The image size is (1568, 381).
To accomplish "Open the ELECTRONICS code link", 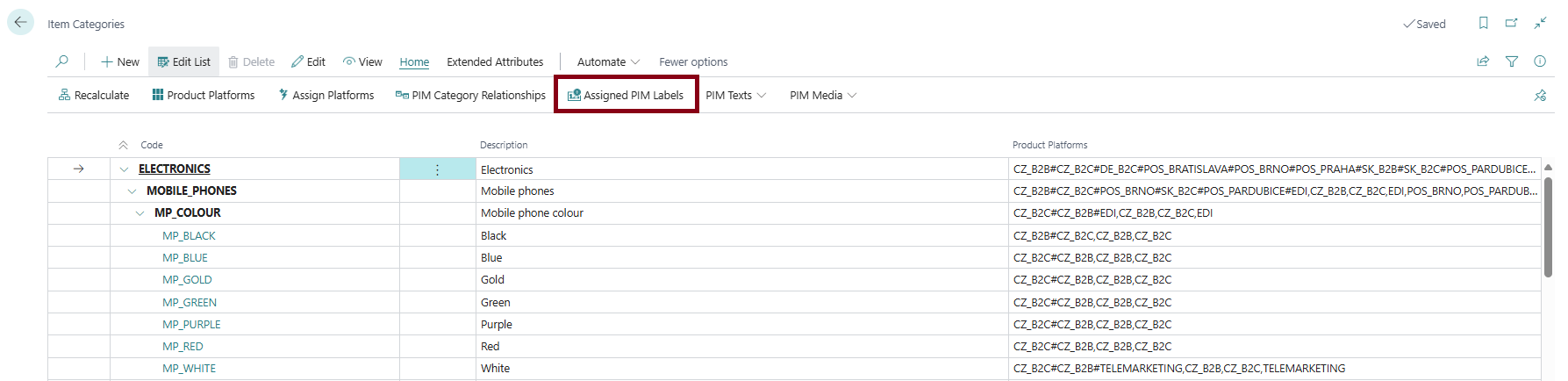I will 175,169.
